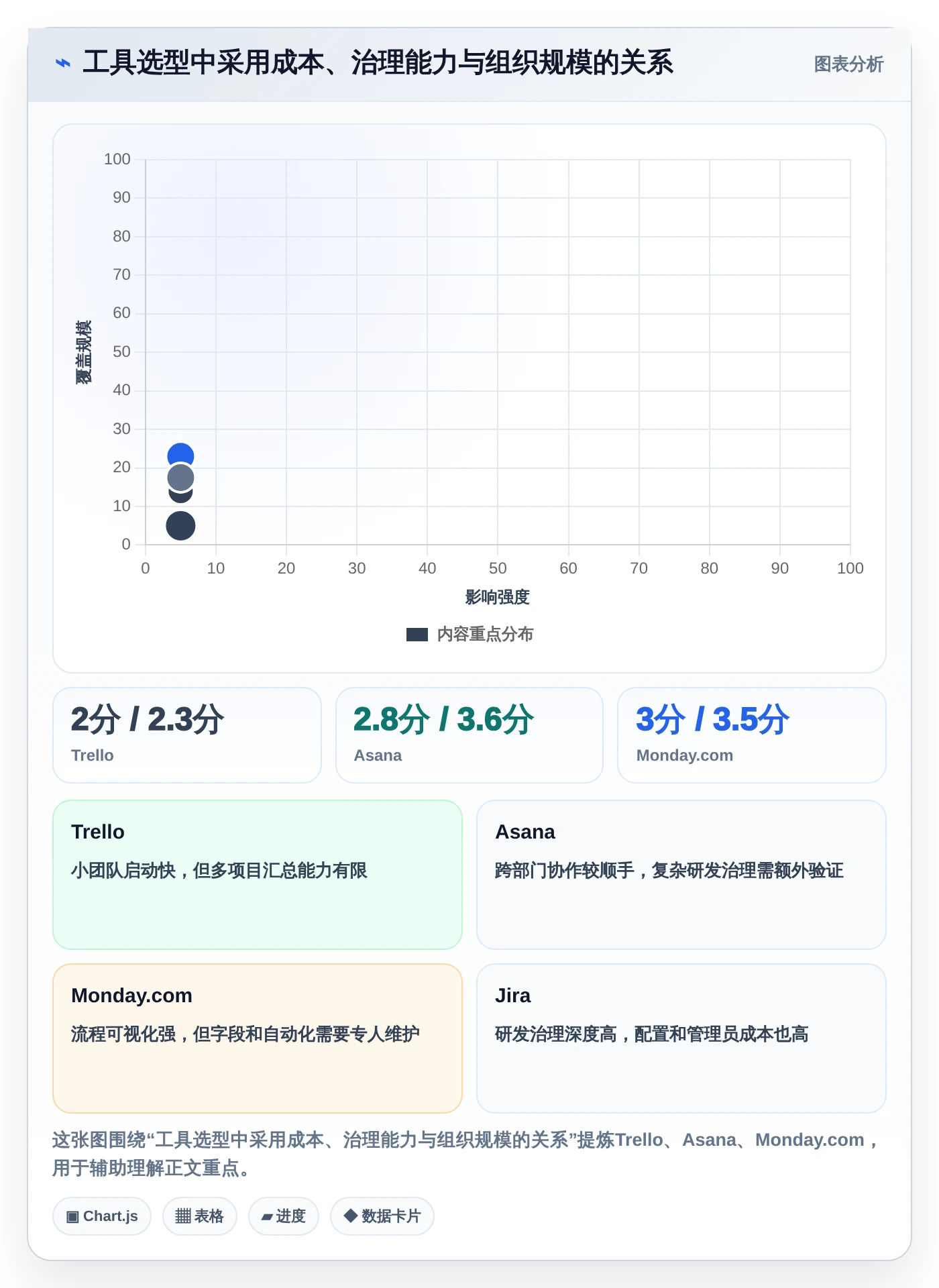The width and height of the screenshot is (939, 1288).
Task: Click the 影响强度 x-axis title
Action: 498,597
